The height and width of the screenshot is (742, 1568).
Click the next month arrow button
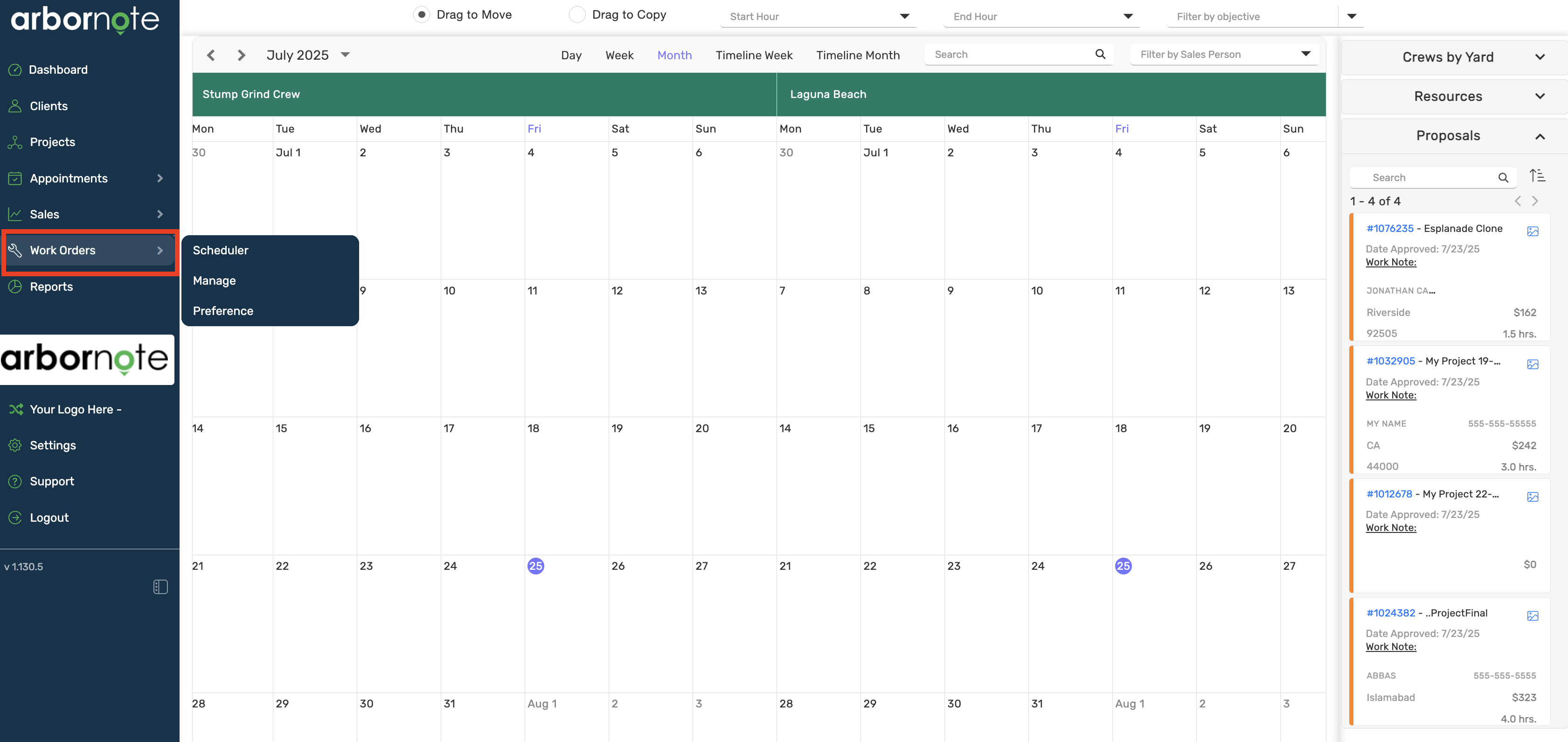(x=241, y=55)
